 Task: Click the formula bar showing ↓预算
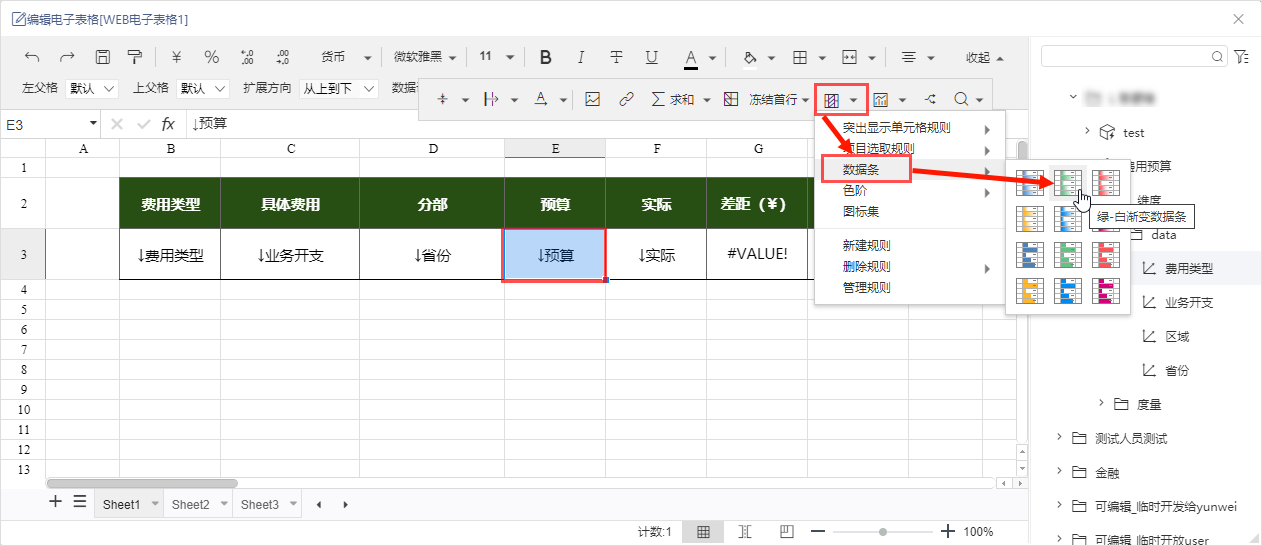click(x=600, y=124)
